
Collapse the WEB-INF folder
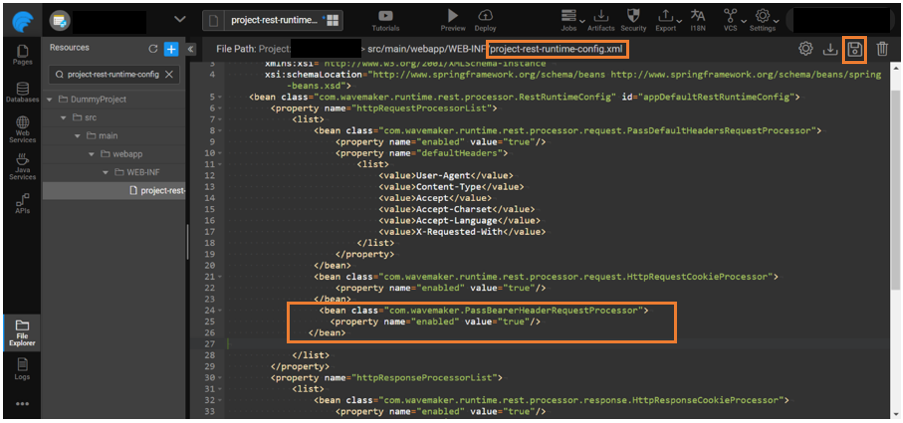(105, 172)
